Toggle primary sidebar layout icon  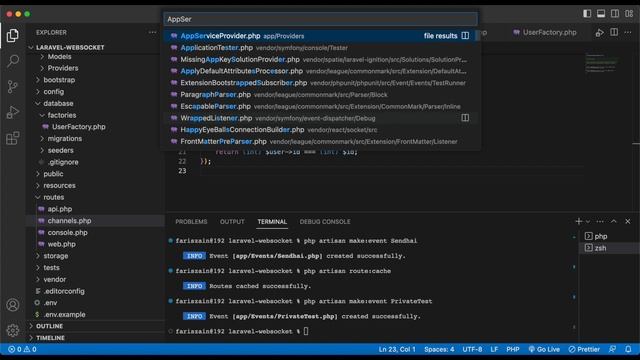coord(587,13)
